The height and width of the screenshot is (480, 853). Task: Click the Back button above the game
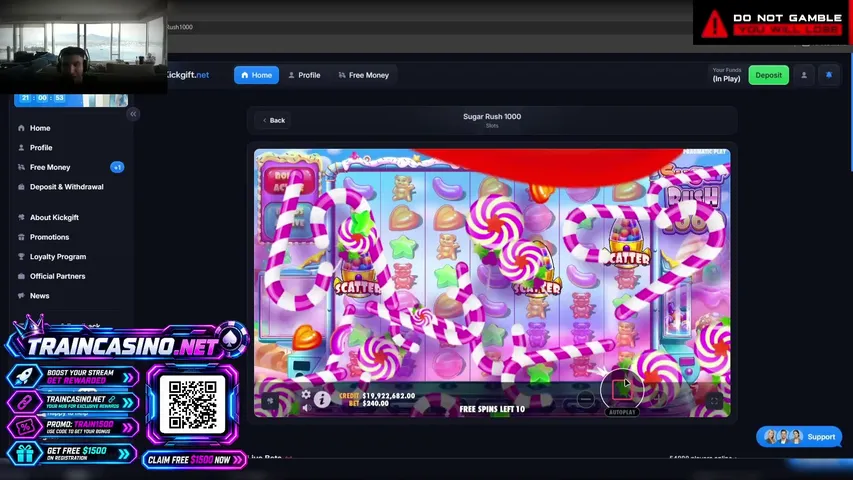pyautogui.click(x=274, y=120)
